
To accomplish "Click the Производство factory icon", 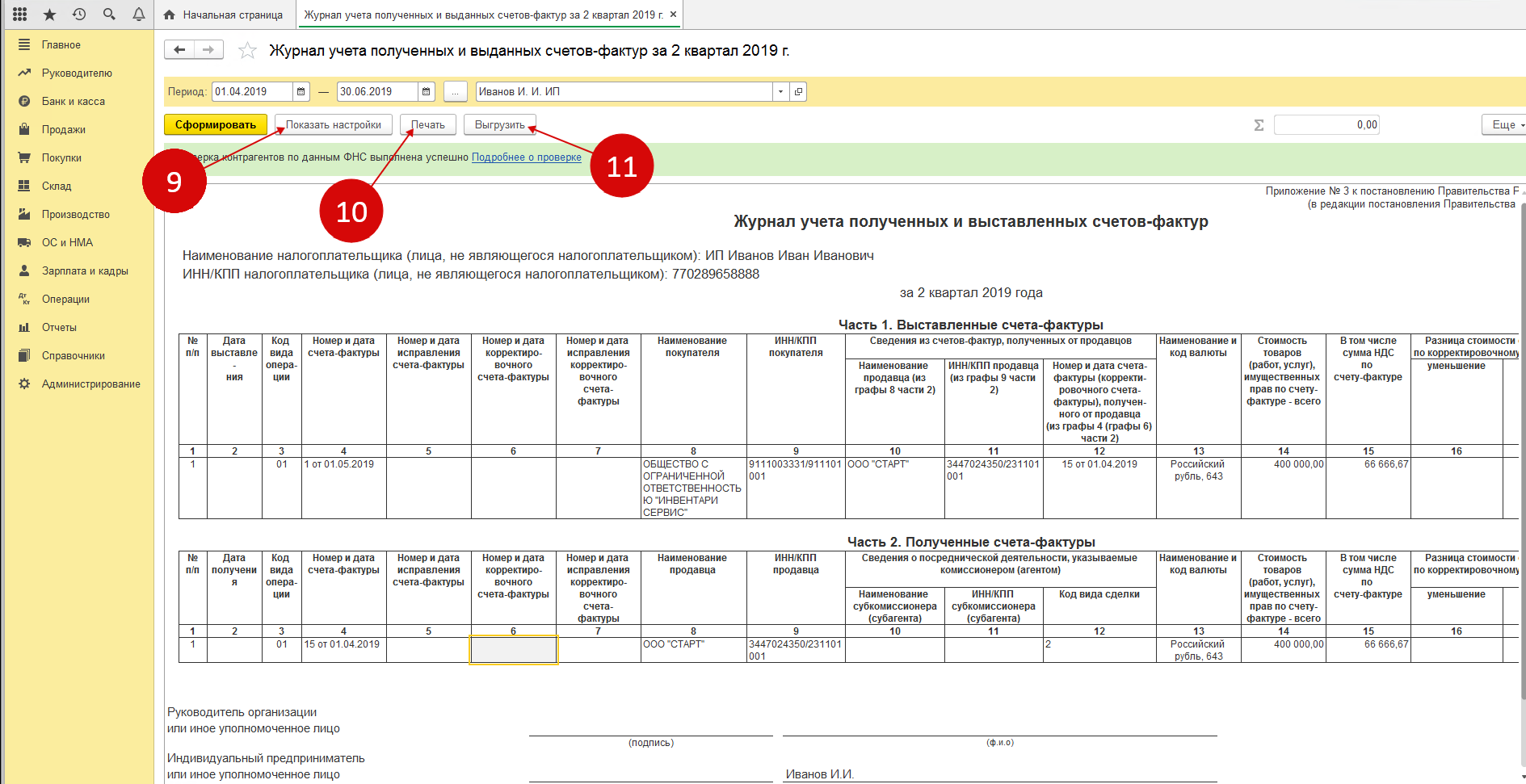I will click(x=24, y=214).
